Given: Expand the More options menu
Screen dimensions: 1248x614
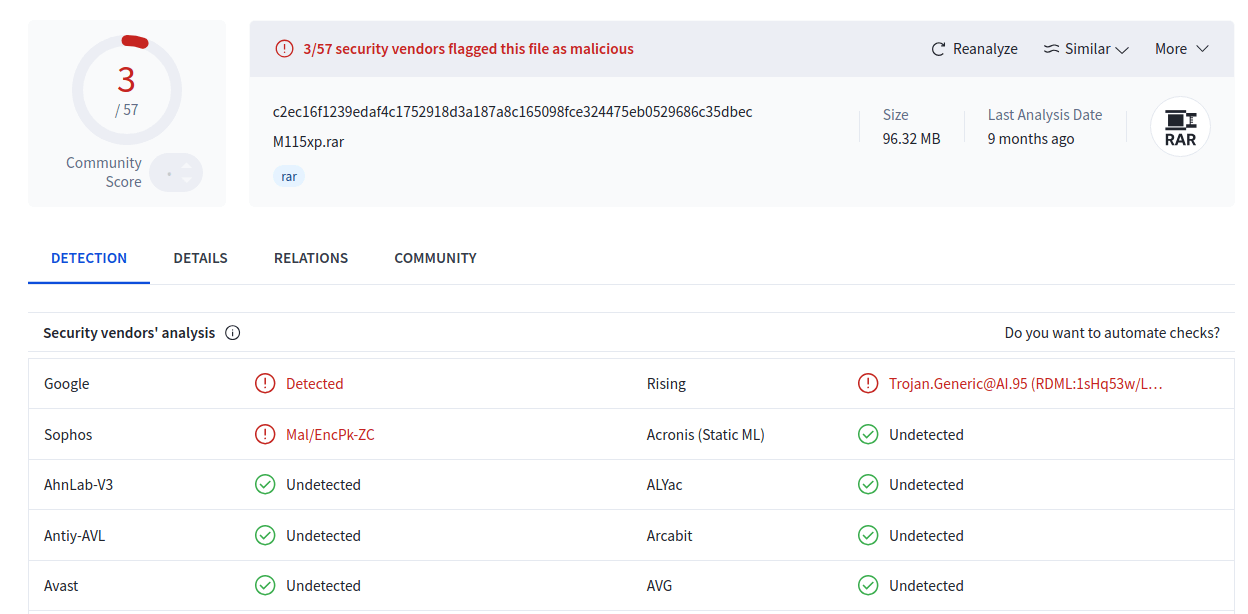Looking at the screenshot, I should 1181,48.
